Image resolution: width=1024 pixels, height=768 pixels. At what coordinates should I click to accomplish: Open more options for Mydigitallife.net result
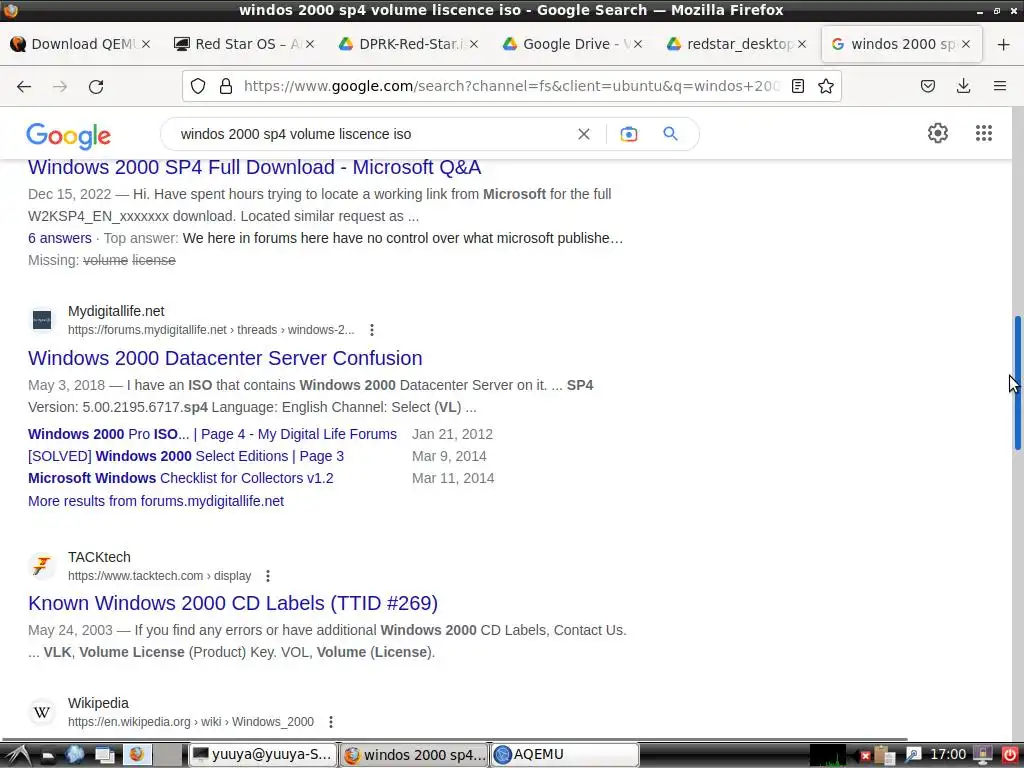coord(372,330)
